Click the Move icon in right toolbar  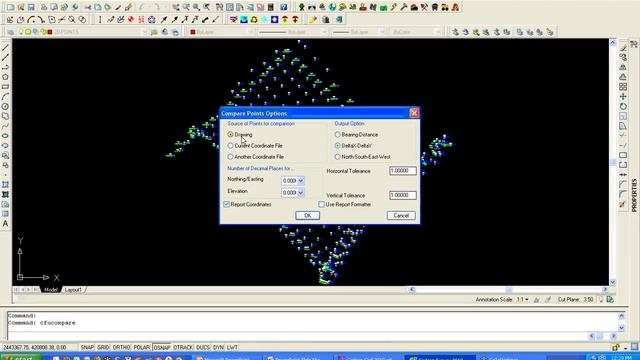623,97
